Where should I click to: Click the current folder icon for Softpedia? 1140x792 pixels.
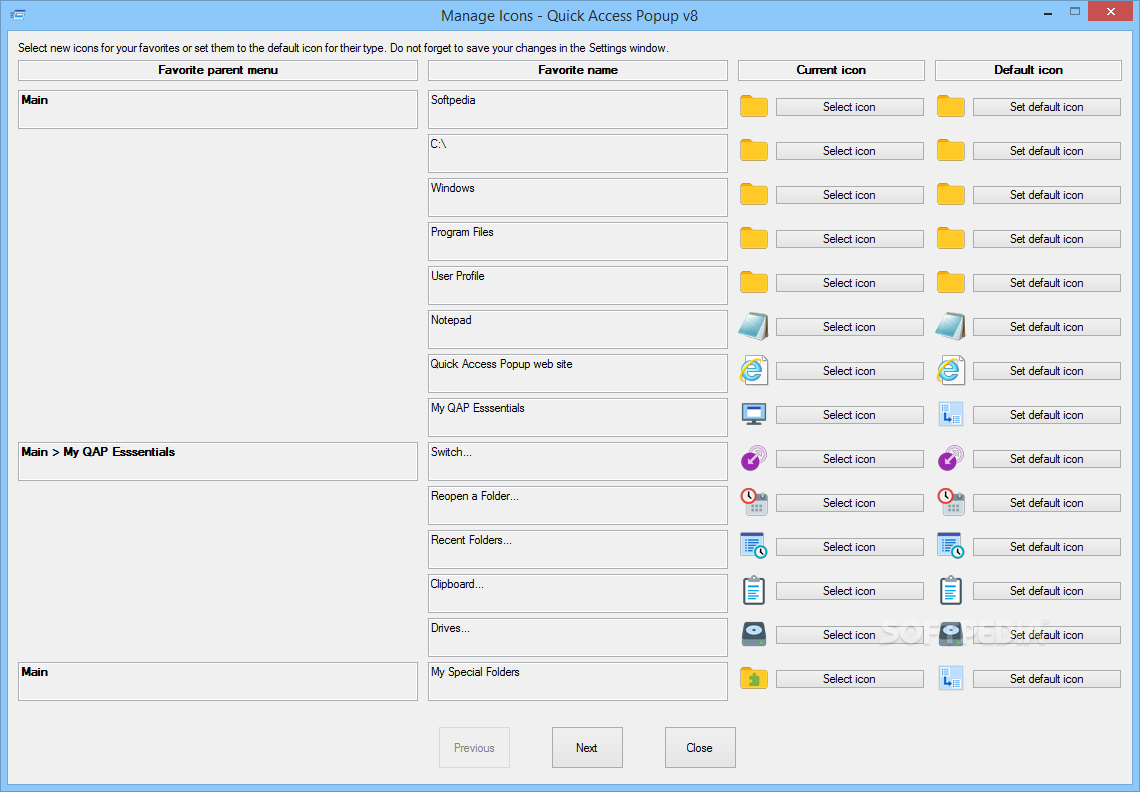pyautogui.click(x=754, y=106)
